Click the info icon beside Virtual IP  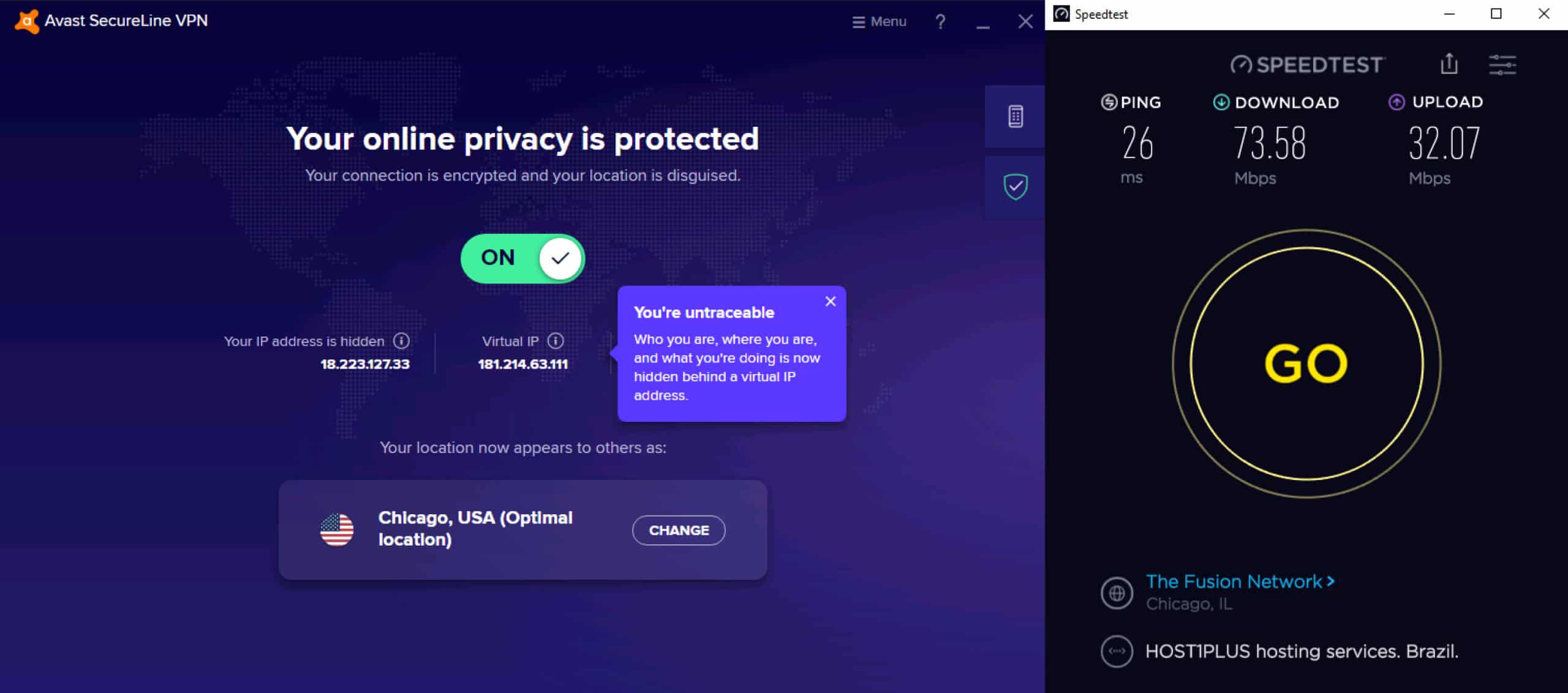(x=556, y=341)
